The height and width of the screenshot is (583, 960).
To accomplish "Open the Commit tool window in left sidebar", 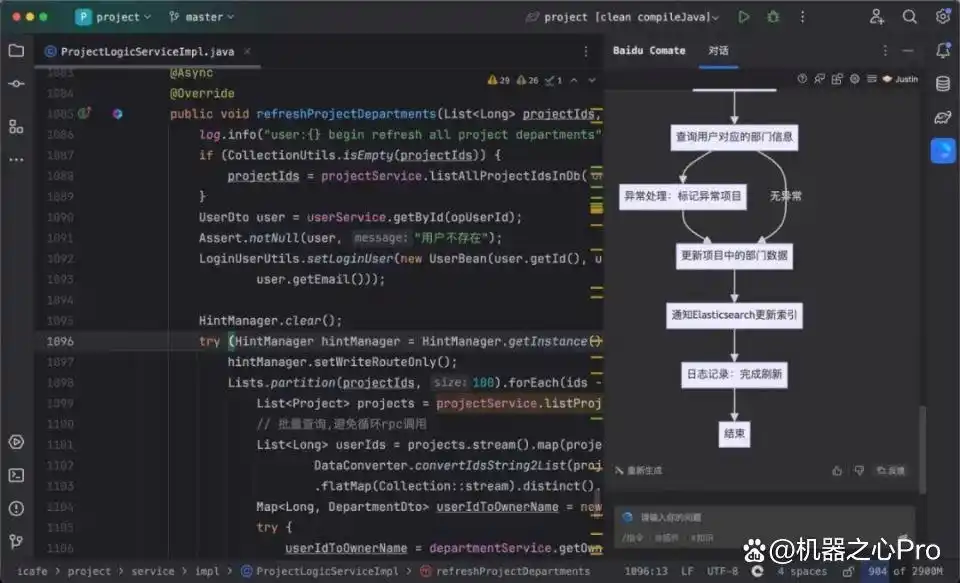I will point(16,85).
